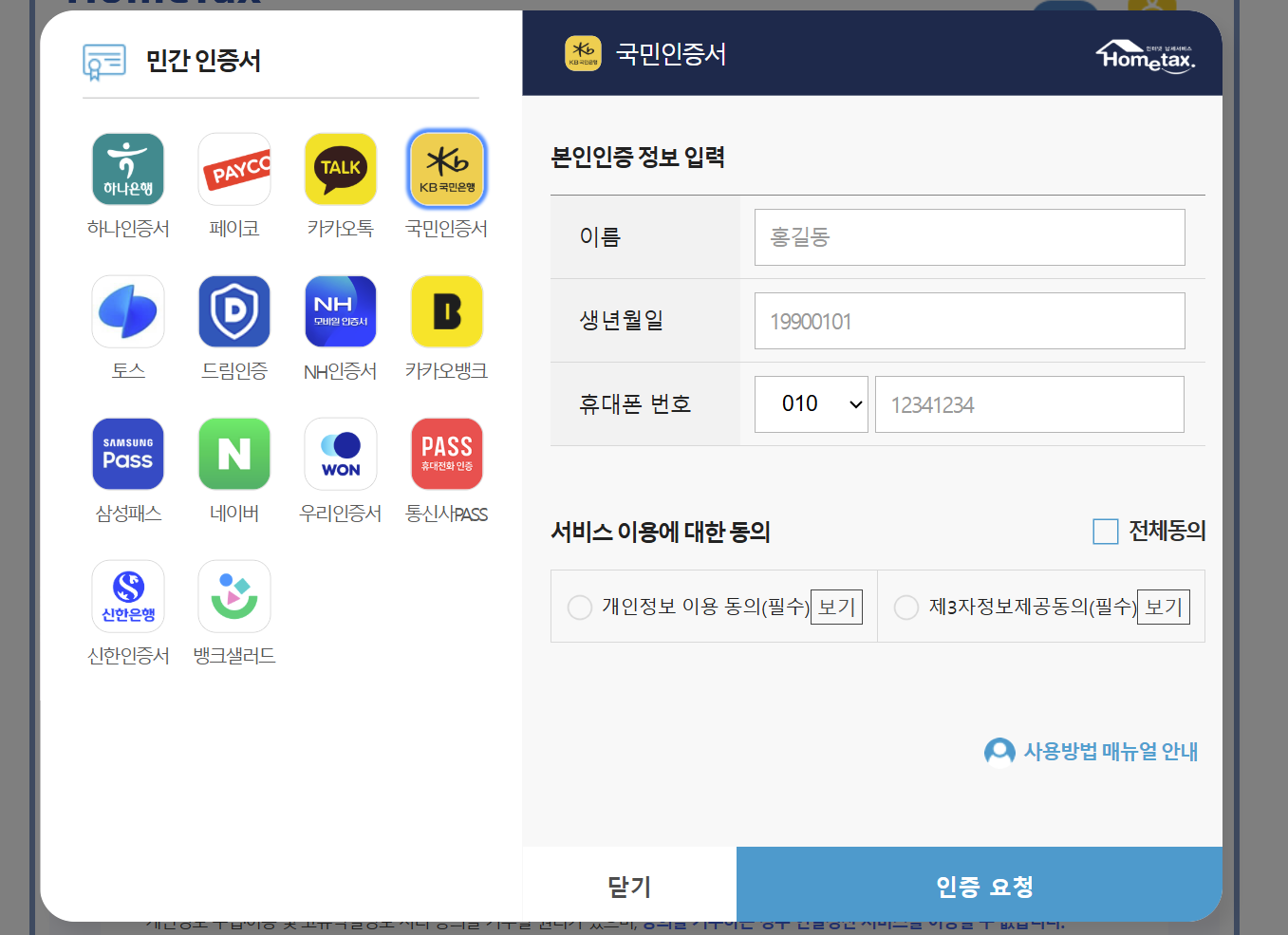Image resolution: width=1288 pixels, height=935 pixels.
Task: Select the NH인증서 mobile certificate icon
Action: (x=341, y=311)
